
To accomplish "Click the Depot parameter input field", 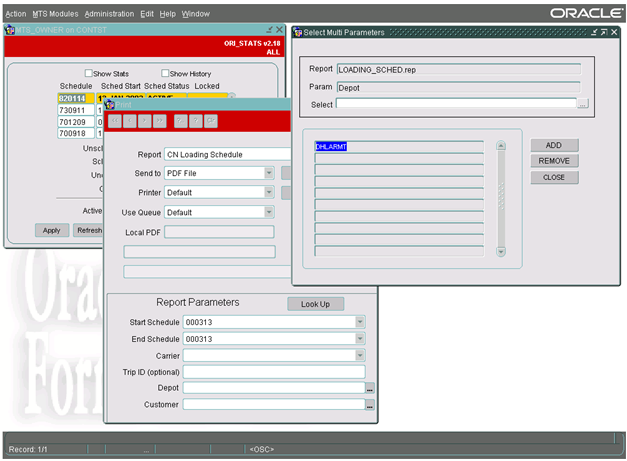I will pos(274,388).
